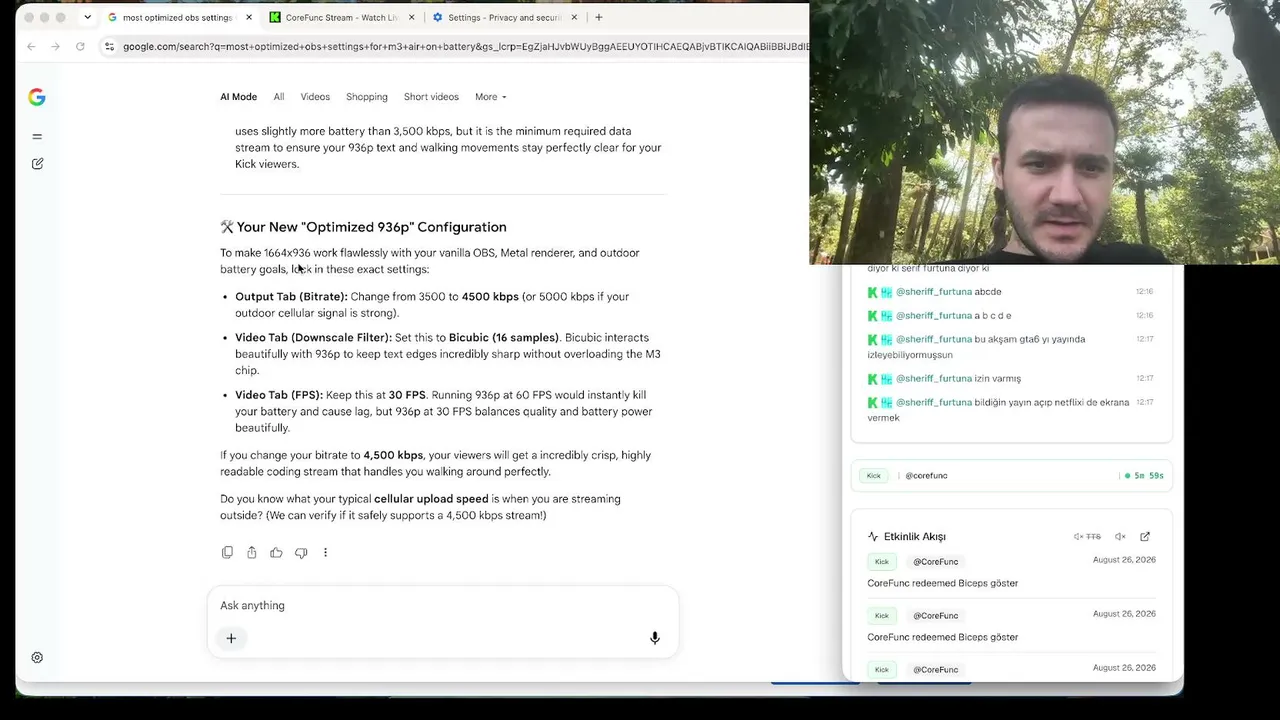Close the CoreFunc Stream tab
Image resolution: width=1280 pixels, height=720 pixels.
click(412, 17)
